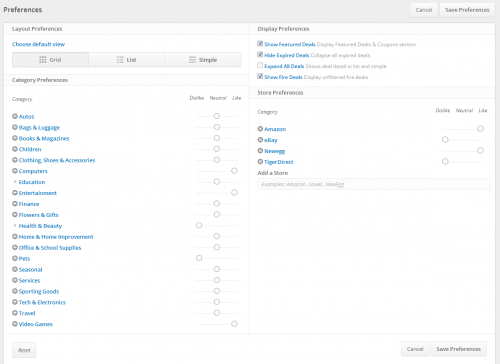Remove Amazon store with its X icon
This screenshot has width=500, height=364.
pos(260,129)
